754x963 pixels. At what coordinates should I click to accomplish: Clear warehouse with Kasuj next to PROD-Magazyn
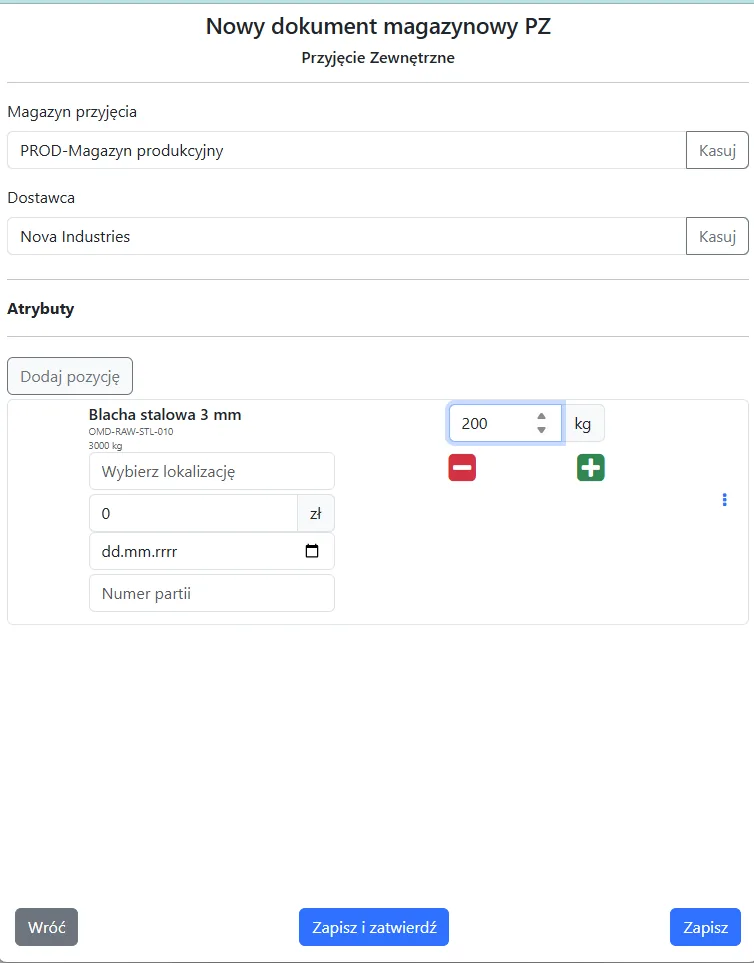click(717, 150)
